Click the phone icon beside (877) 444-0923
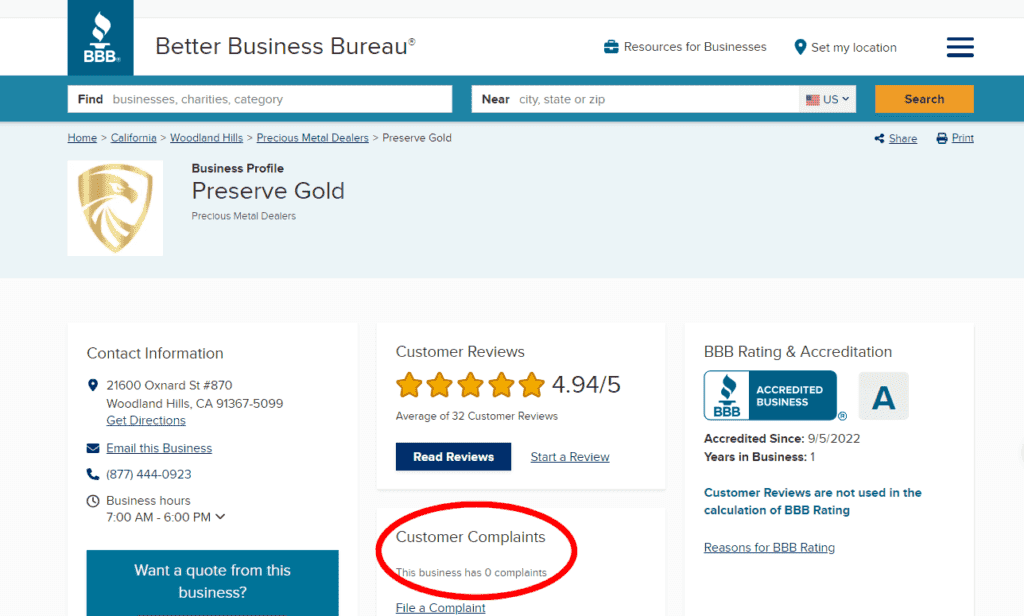Viewport: 1024px width, 616px height. (95, 473)
